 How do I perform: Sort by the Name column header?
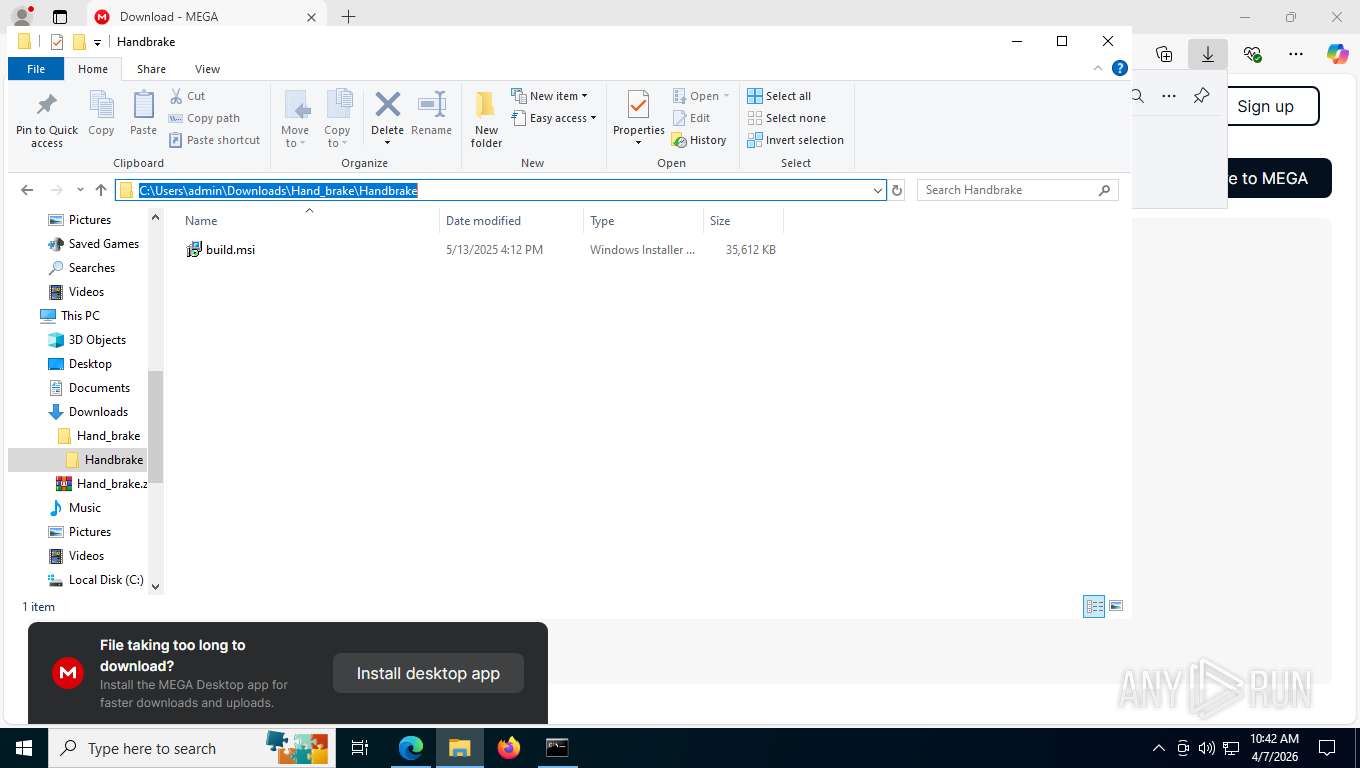[x=309, y=221]
